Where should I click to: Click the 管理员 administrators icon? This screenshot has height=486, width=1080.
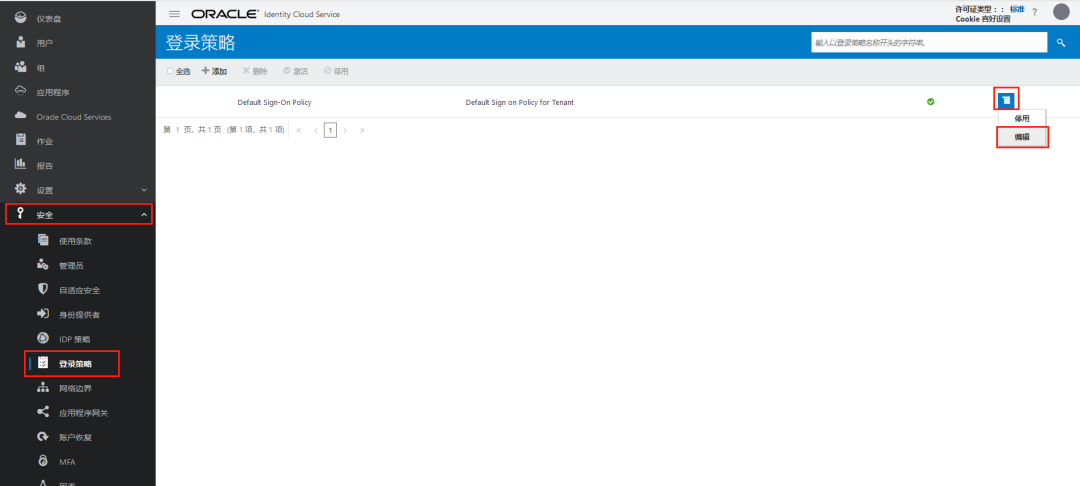[x=43, y=265]
